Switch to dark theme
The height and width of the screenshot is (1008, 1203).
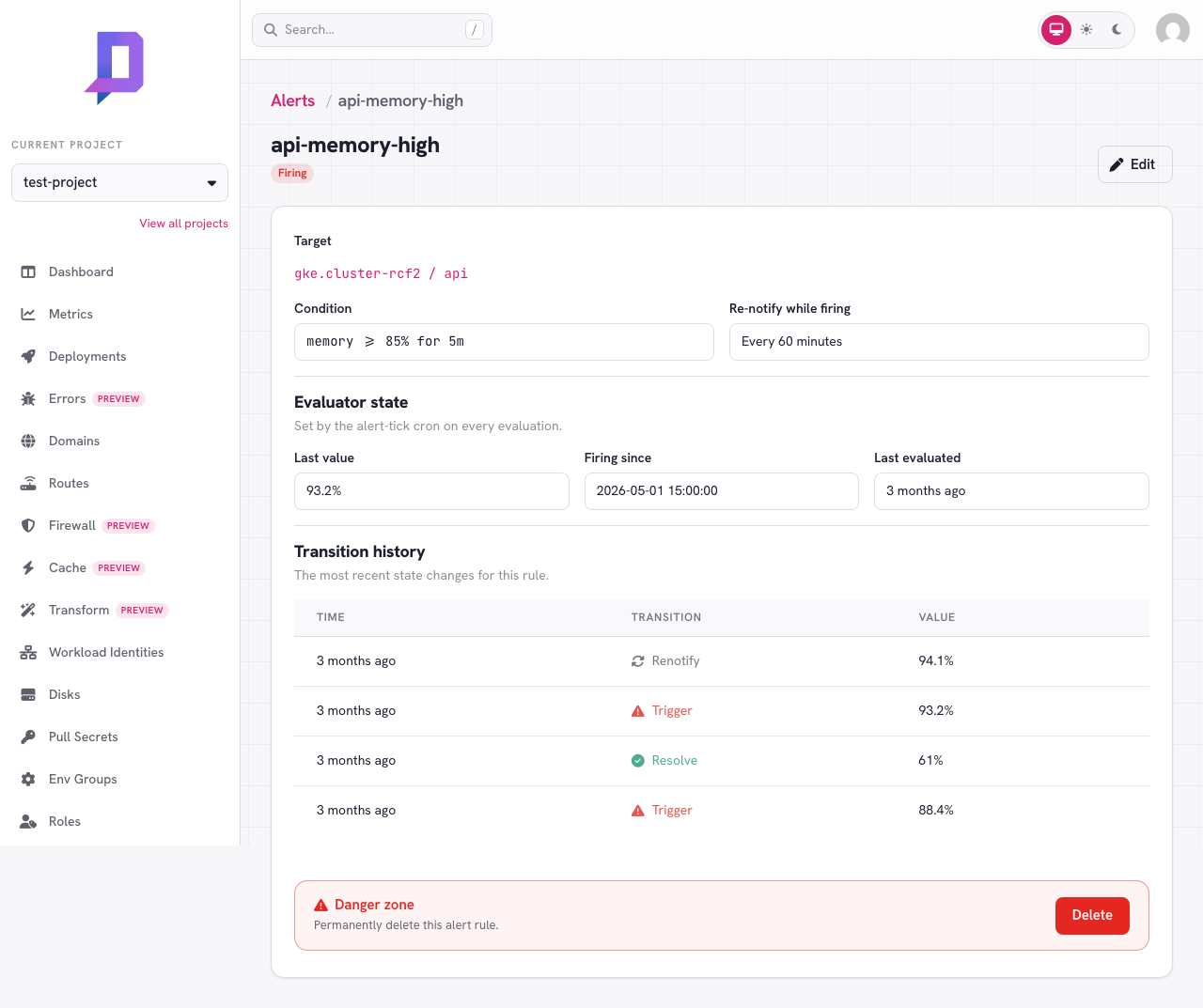coord(1117,30)
